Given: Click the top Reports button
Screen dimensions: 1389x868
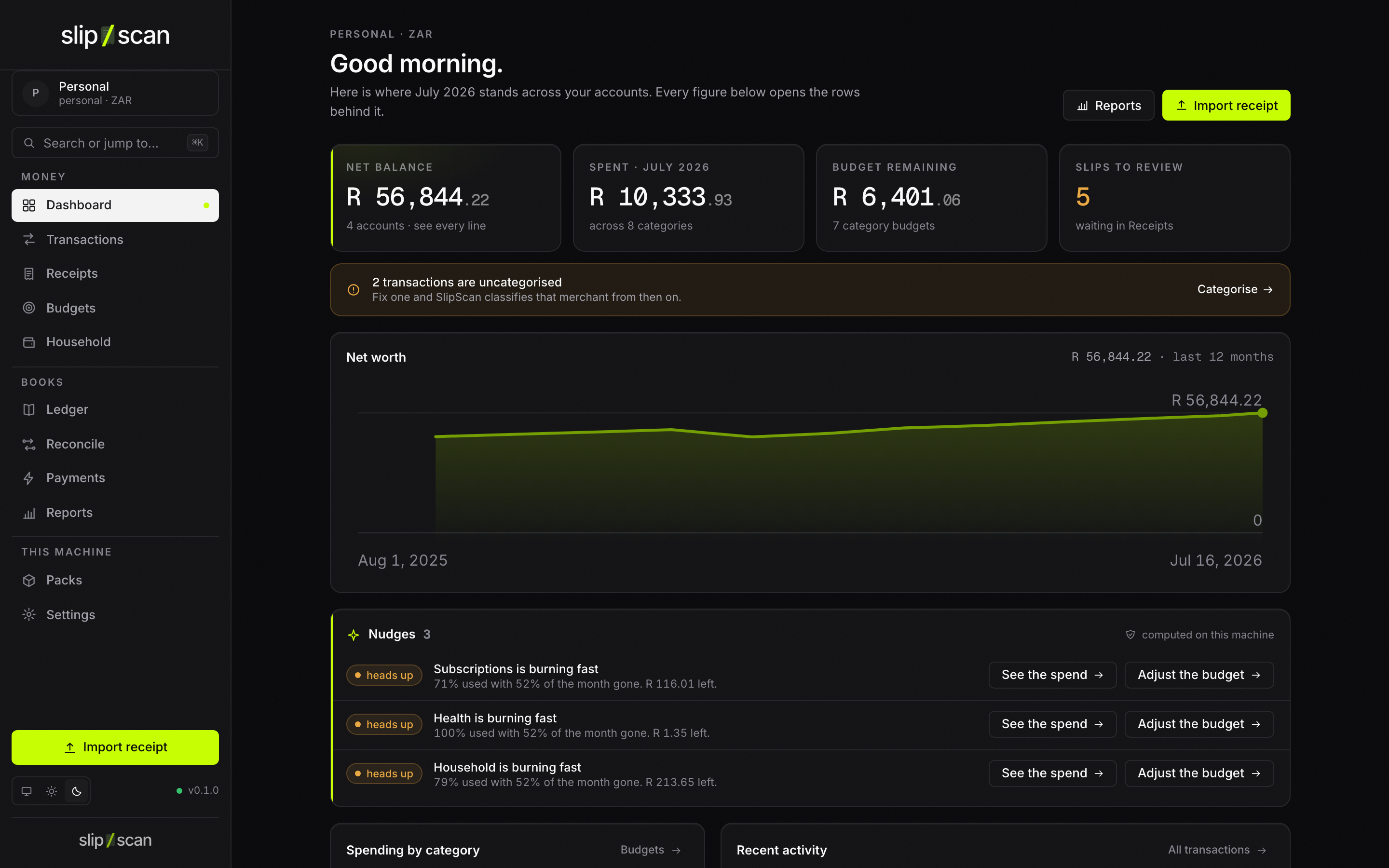Looking at the screenshot, I should [x=1108, y=105].
